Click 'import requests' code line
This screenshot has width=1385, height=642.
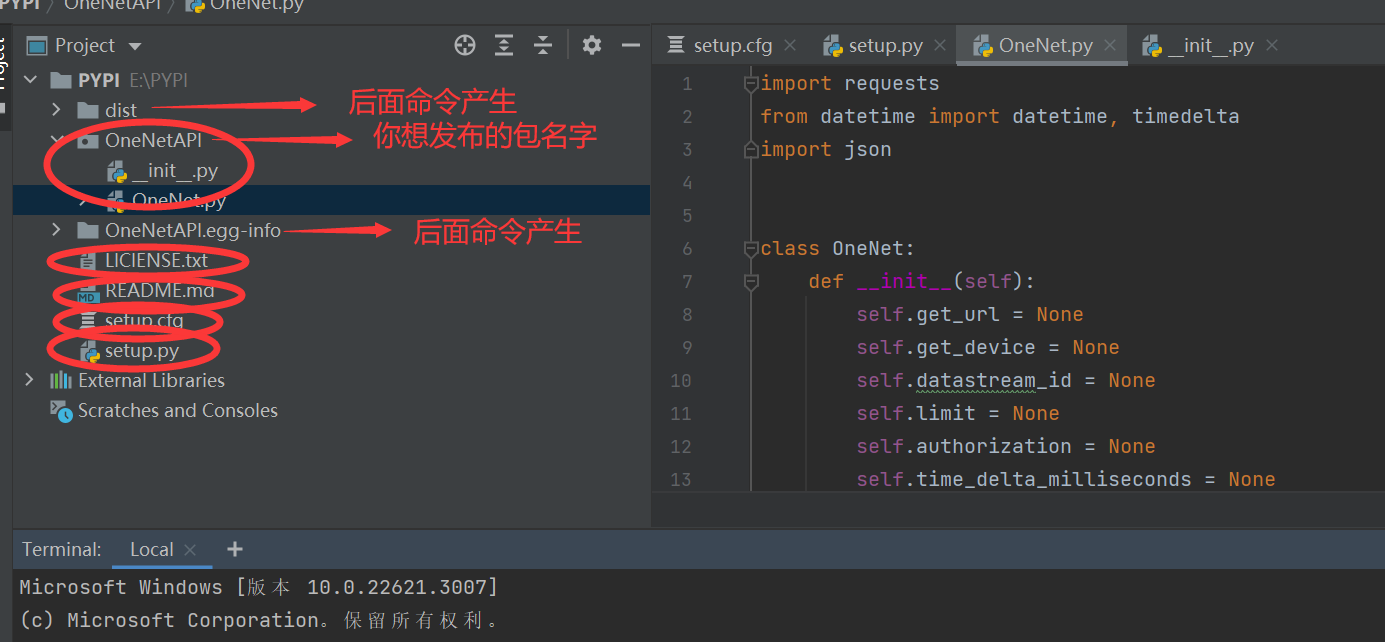tap(849, 84)
